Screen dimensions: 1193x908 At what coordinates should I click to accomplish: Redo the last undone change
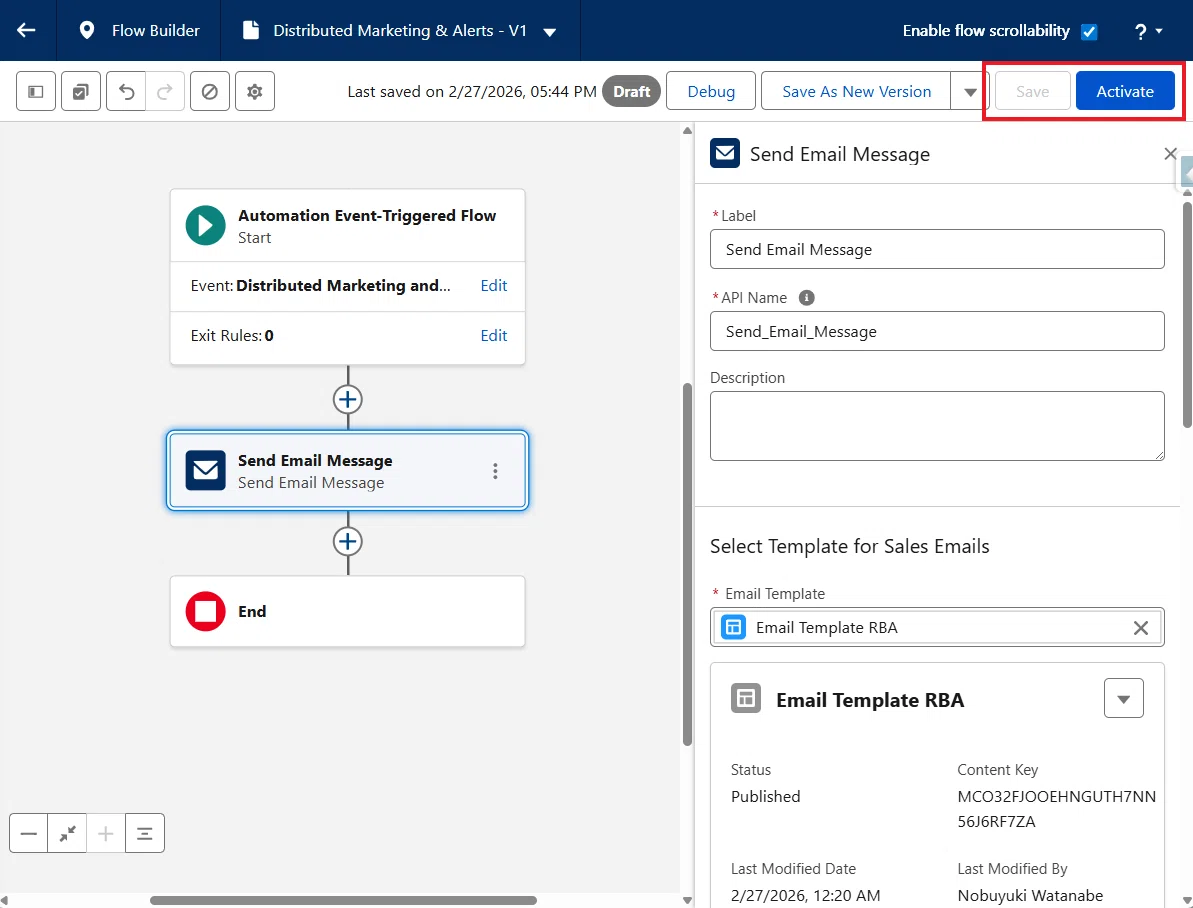pos(164,91)
